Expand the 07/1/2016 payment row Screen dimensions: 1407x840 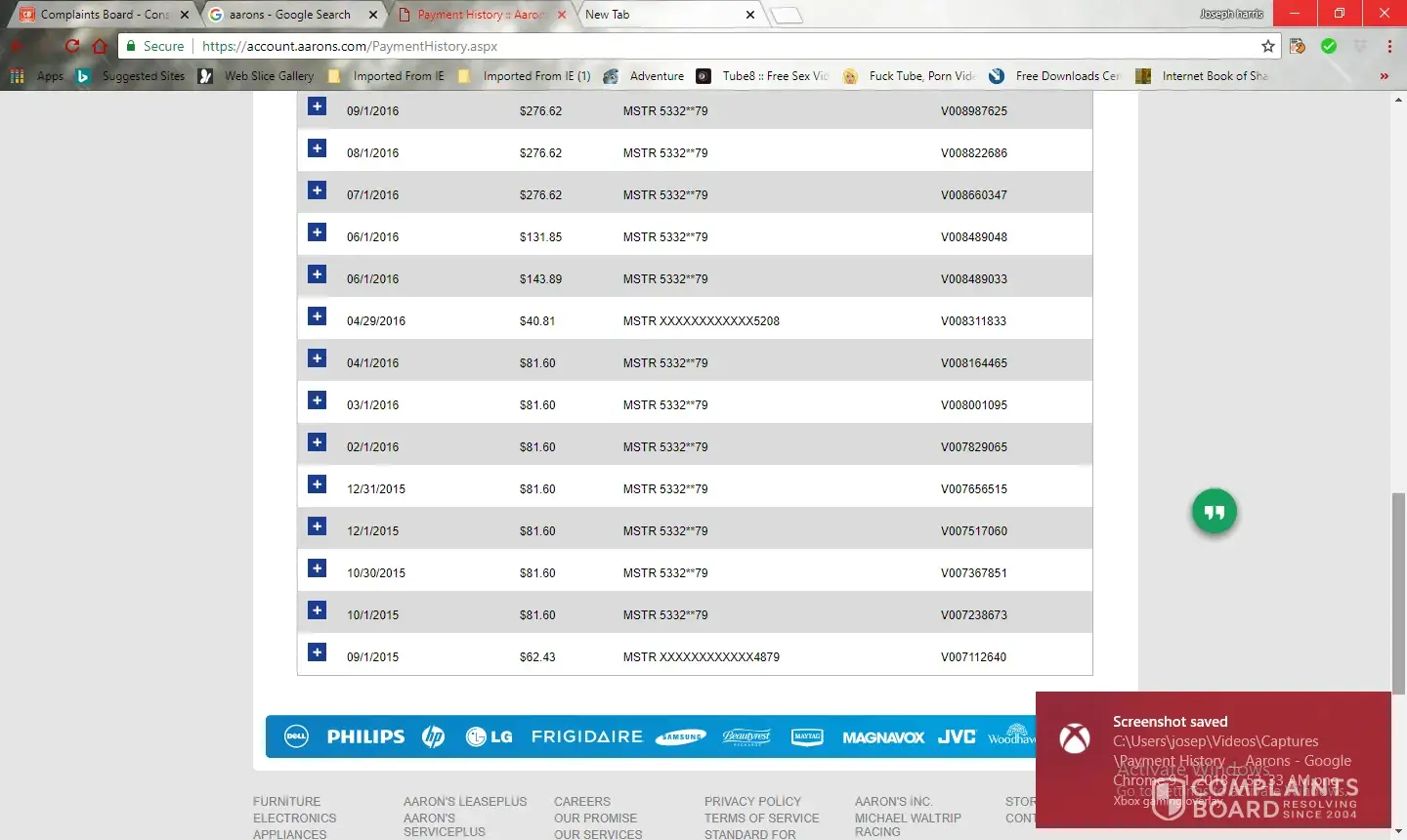pyautogui.click(x=318, y=190)
